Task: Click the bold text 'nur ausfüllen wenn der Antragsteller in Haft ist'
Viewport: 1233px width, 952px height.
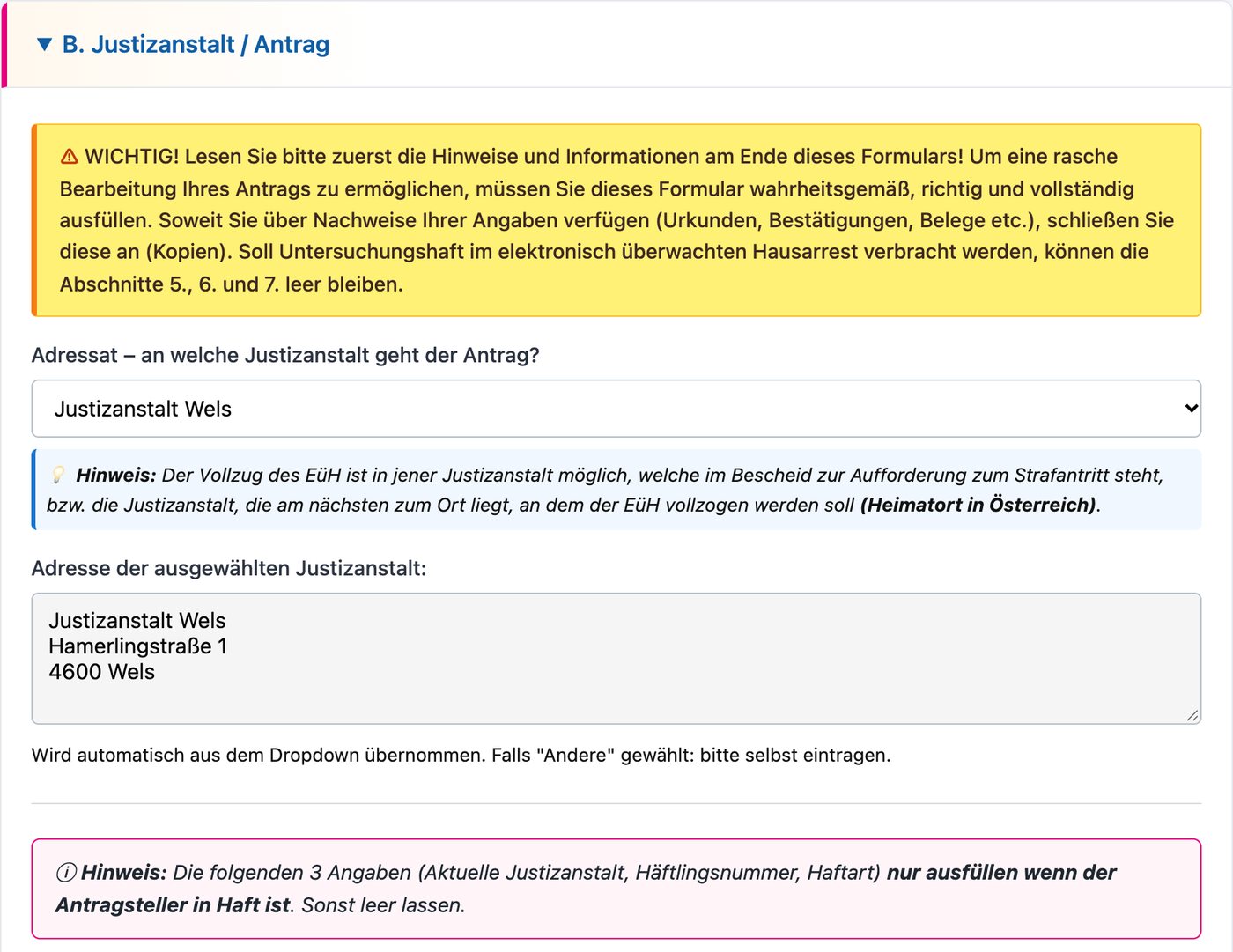Action: pyautogui.click(x=586, y=889)
